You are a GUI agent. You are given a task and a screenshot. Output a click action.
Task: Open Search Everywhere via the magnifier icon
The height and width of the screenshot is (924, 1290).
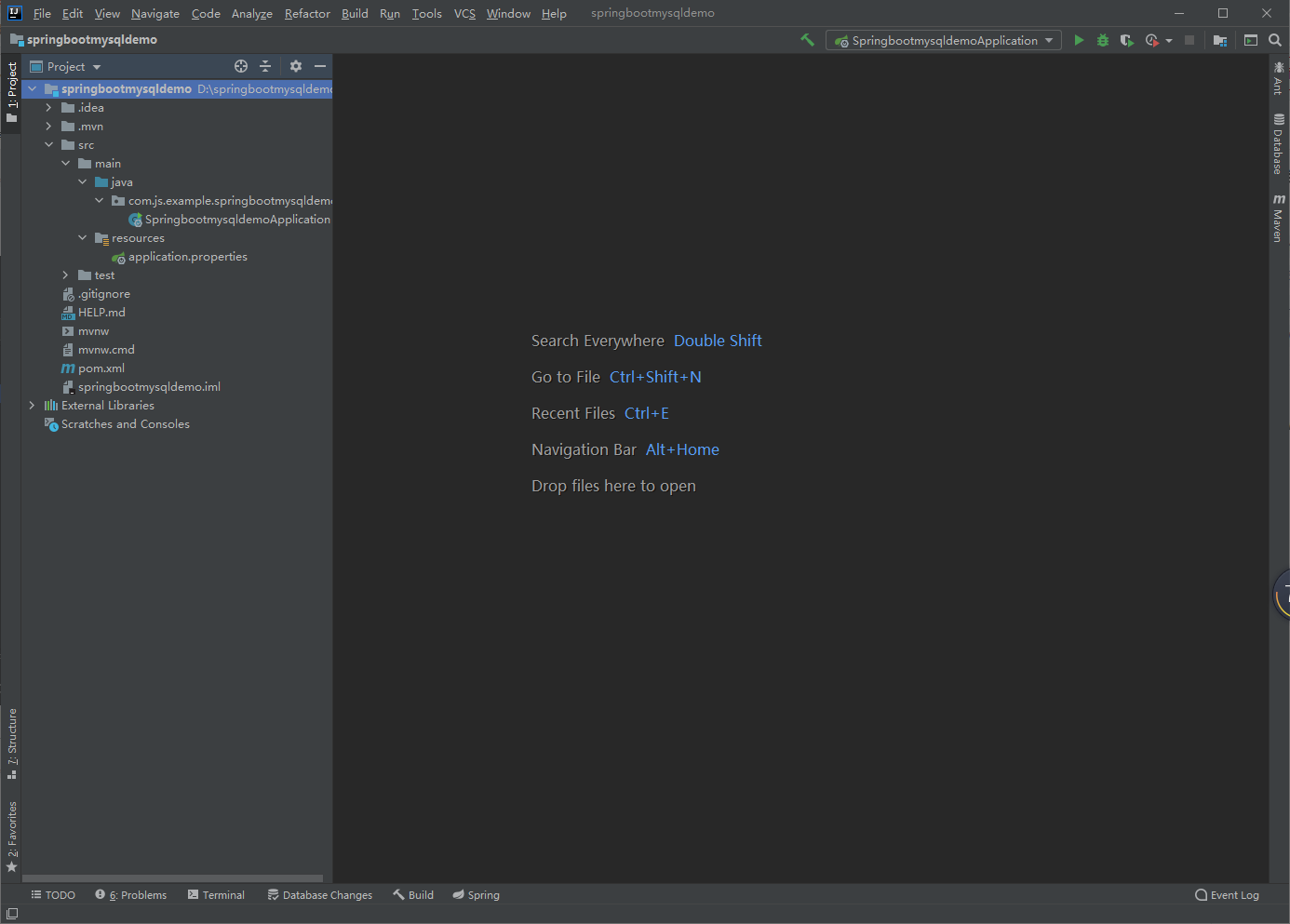[1275, 40]
